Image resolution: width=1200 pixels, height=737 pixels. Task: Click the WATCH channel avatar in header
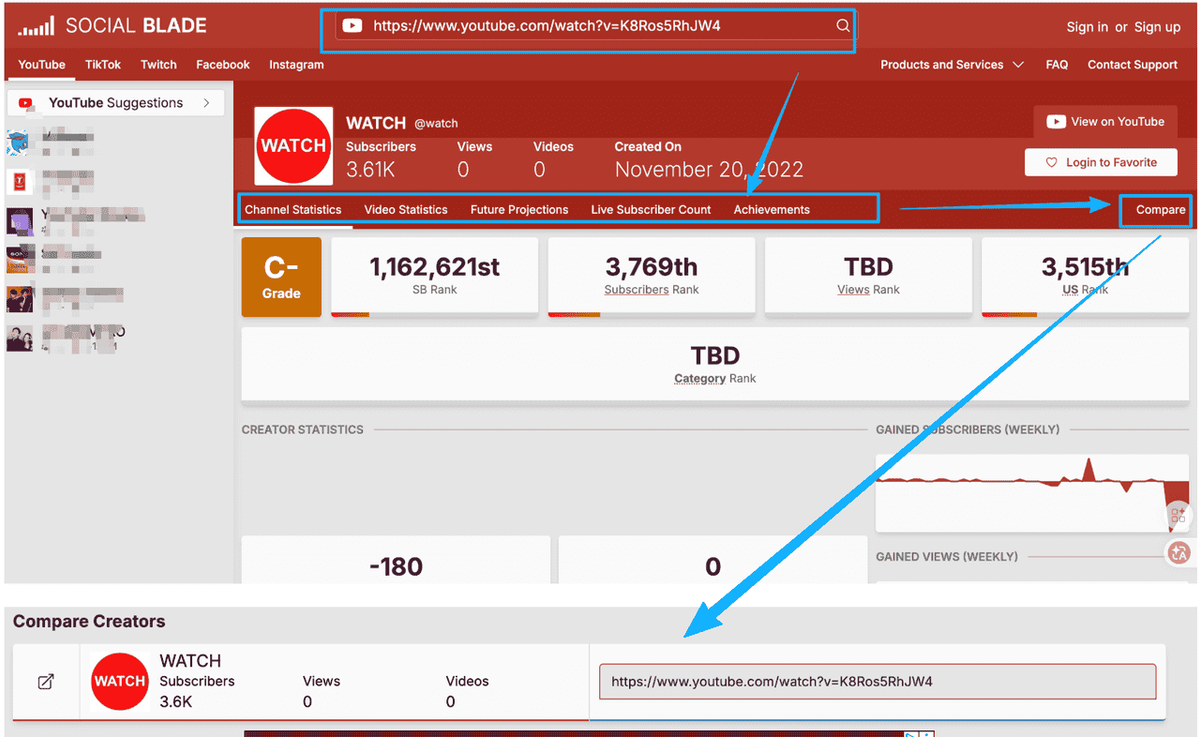click(x=293, y=146)
